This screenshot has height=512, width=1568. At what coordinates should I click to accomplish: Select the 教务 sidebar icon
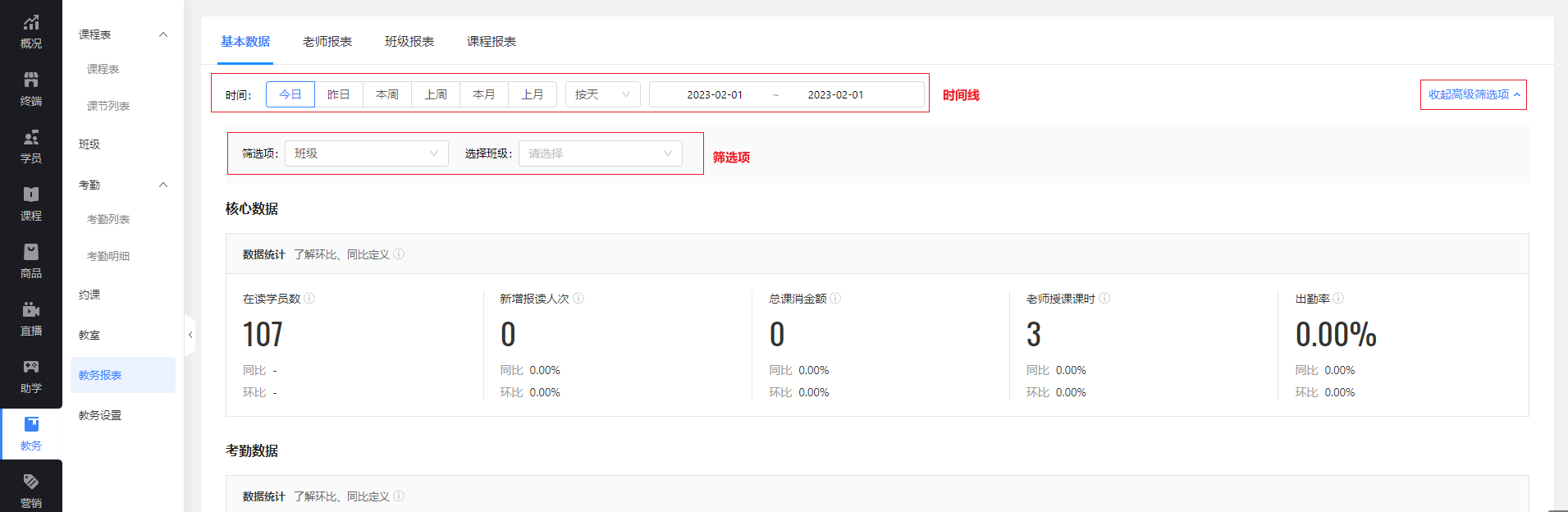pos(31,433)
